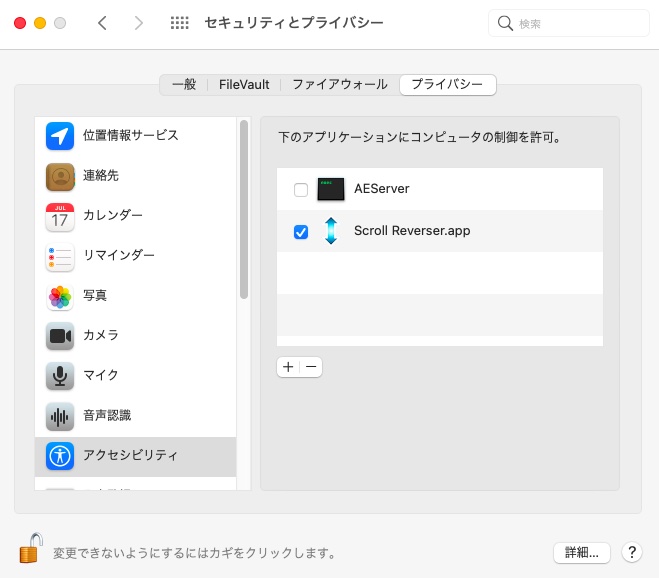Select リマインダー in the sidebar
The height and width of the screenshot is (578, 659).
pos(135,257)
